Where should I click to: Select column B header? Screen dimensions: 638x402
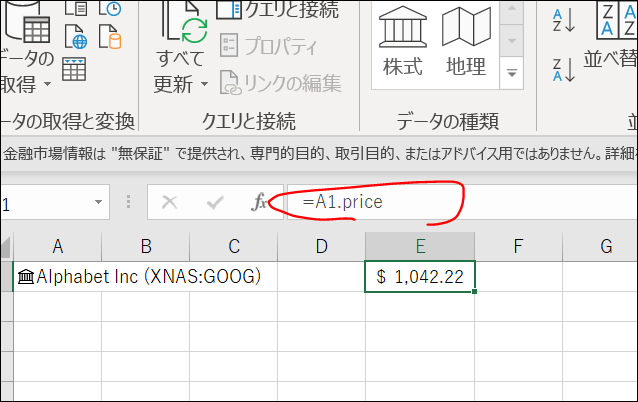tap(146, 246)
